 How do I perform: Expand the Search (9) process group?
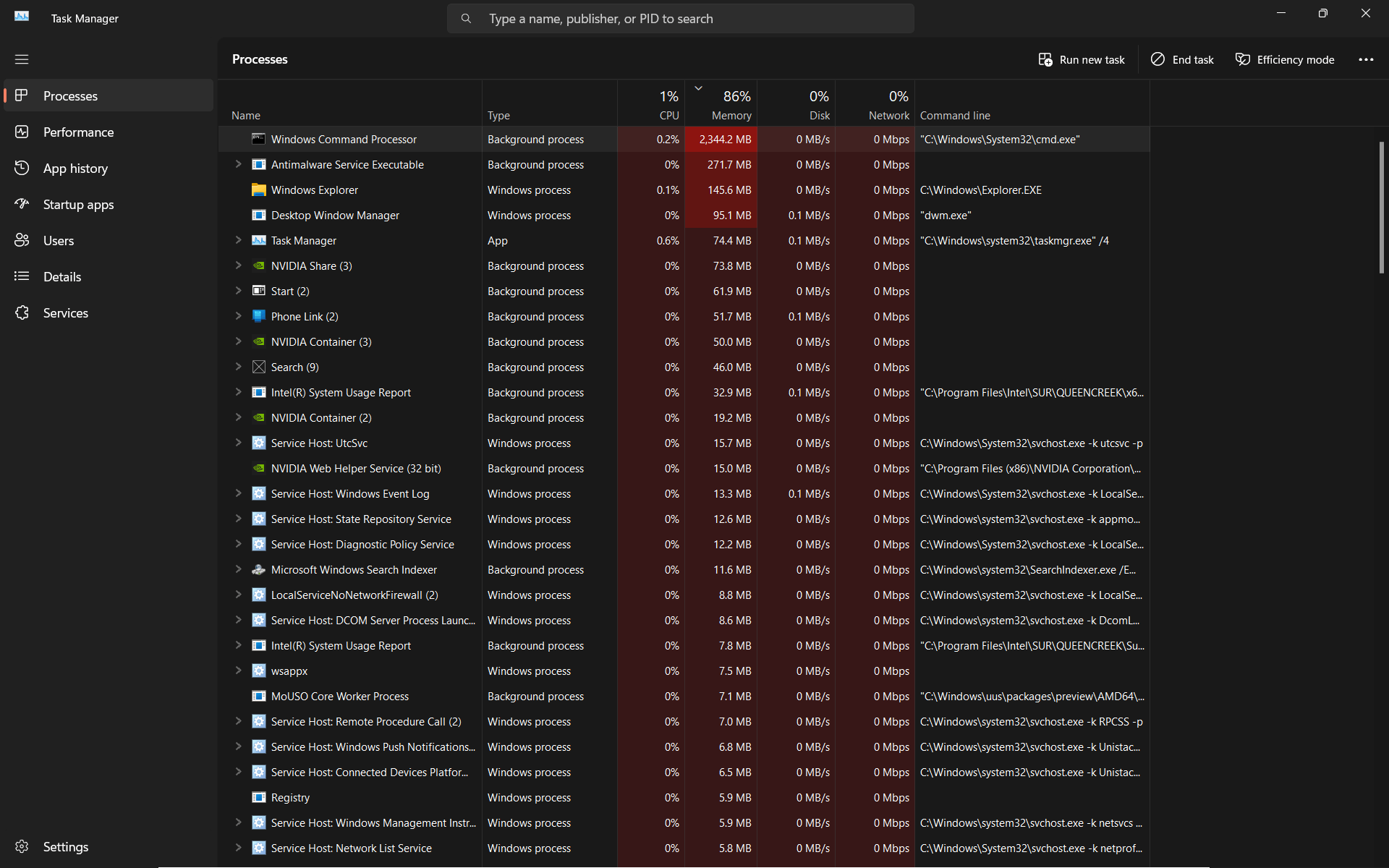click(x=238, y=367)
